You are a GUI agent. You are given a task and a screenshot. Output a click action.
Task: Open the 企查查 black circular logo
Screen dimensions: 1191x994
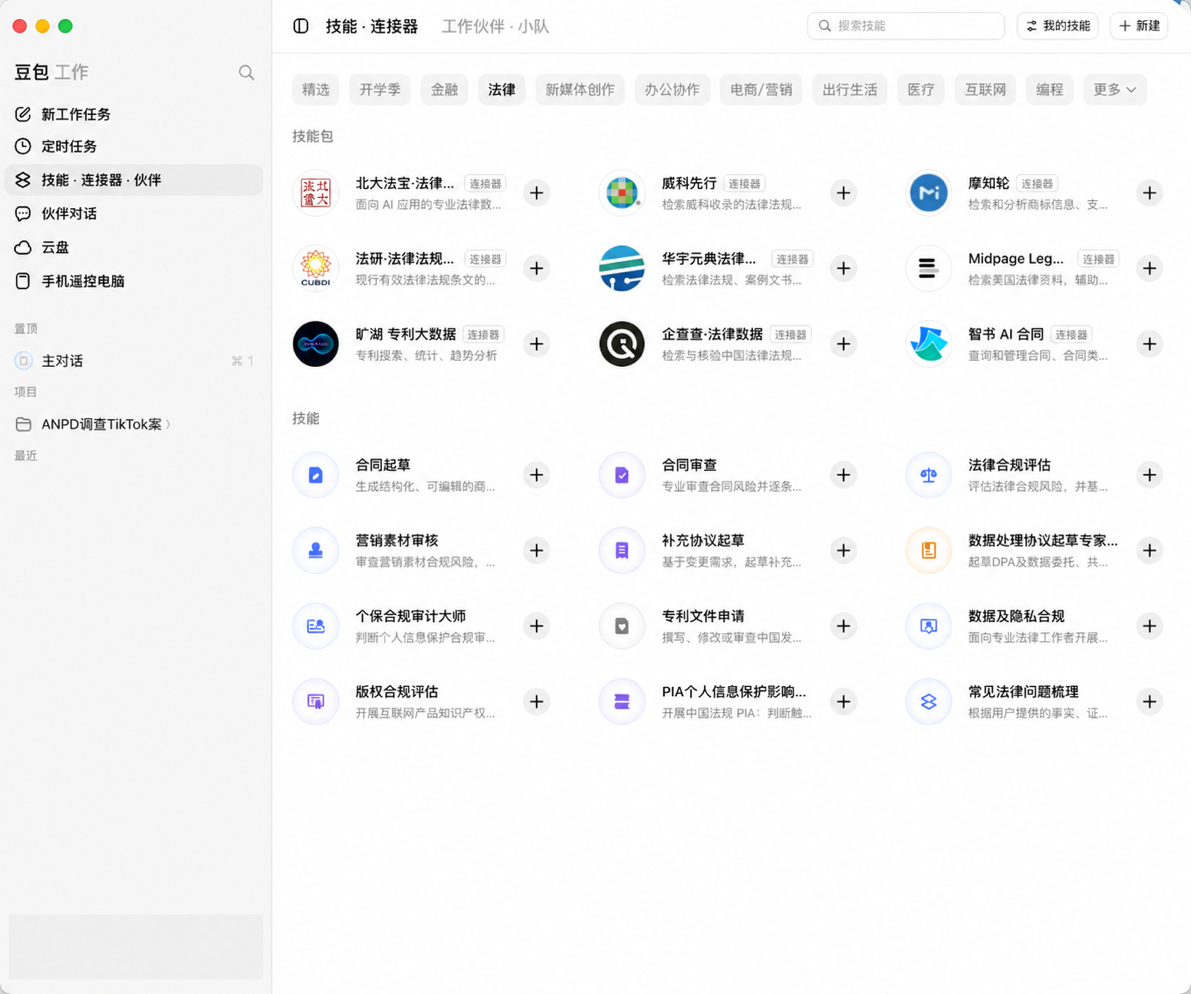(622, 344)
